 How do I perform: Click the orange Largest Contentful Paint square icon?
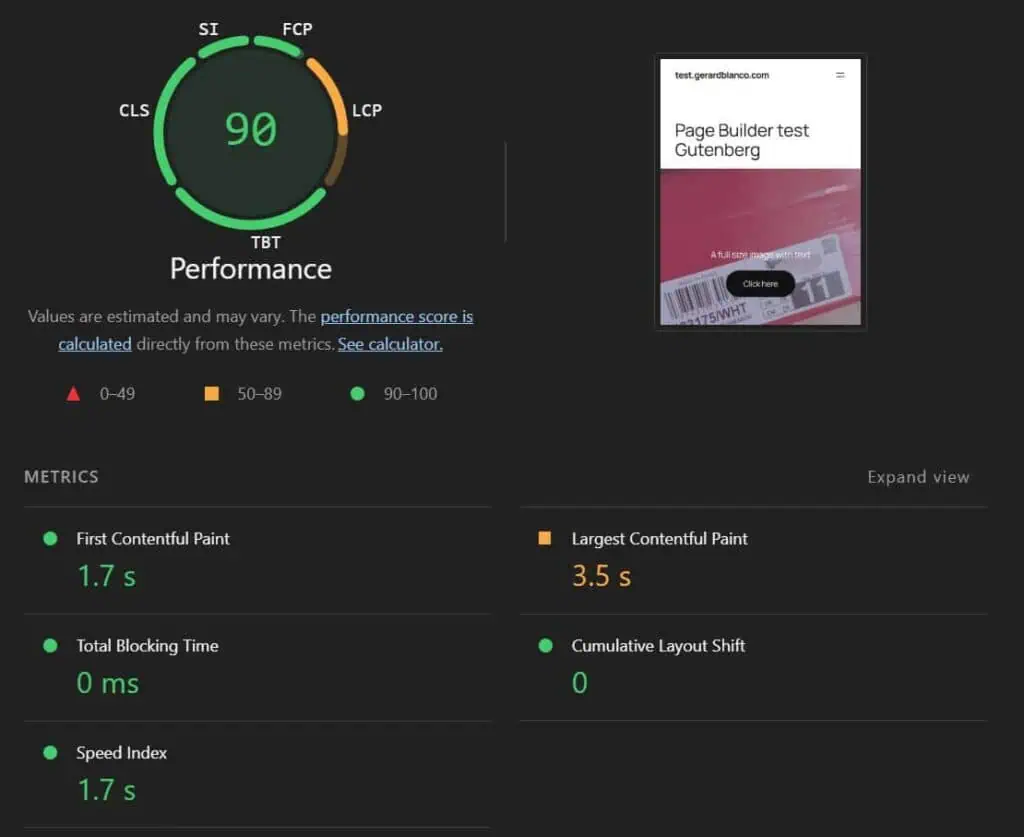pos(545,538)
